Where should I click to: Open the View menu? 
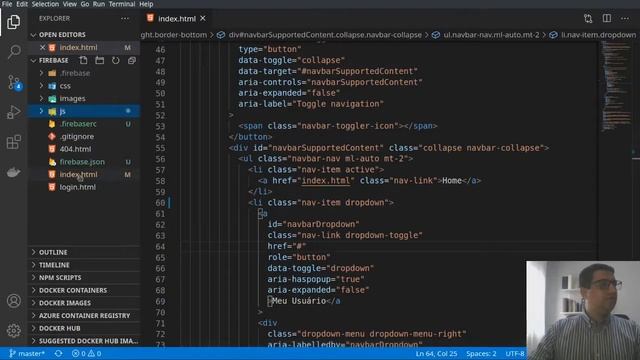tap(69, 4)
